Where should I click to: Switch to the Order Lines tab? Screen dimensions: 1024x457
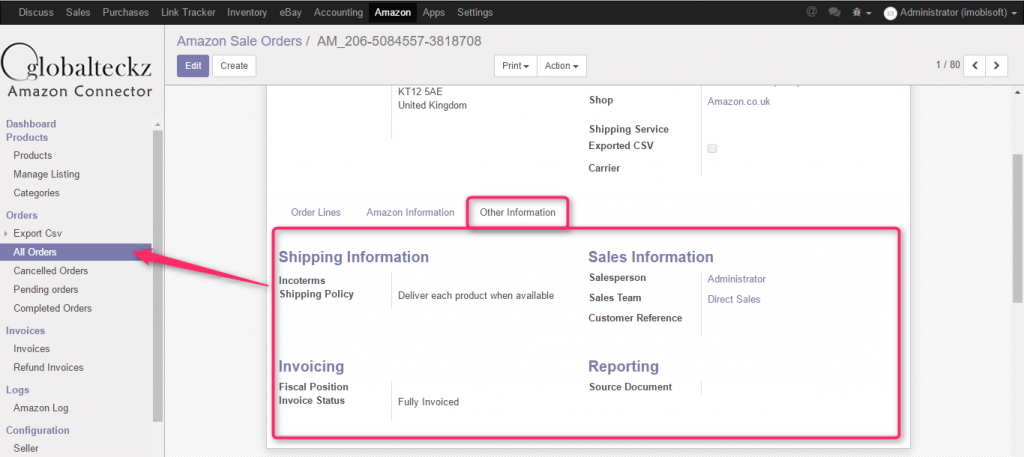315,212
